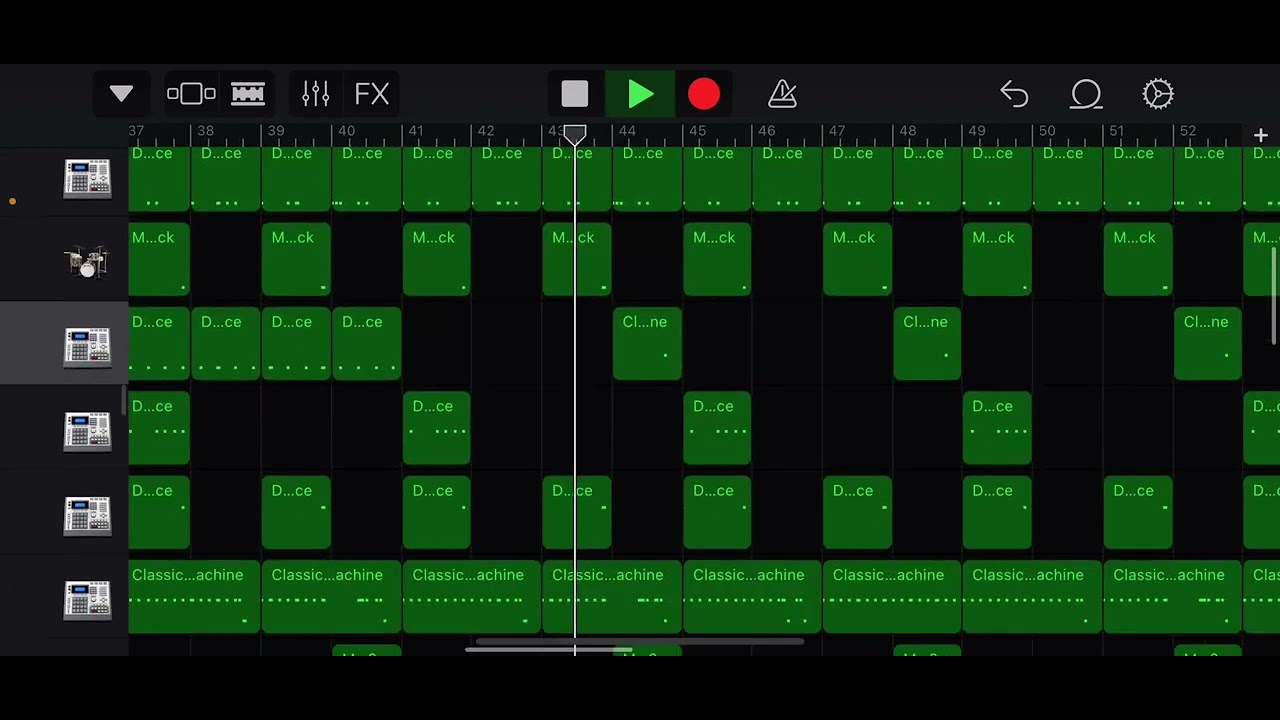
Task: Click the vertical scrollbar at the right edge
Action: coord(1274,296)
